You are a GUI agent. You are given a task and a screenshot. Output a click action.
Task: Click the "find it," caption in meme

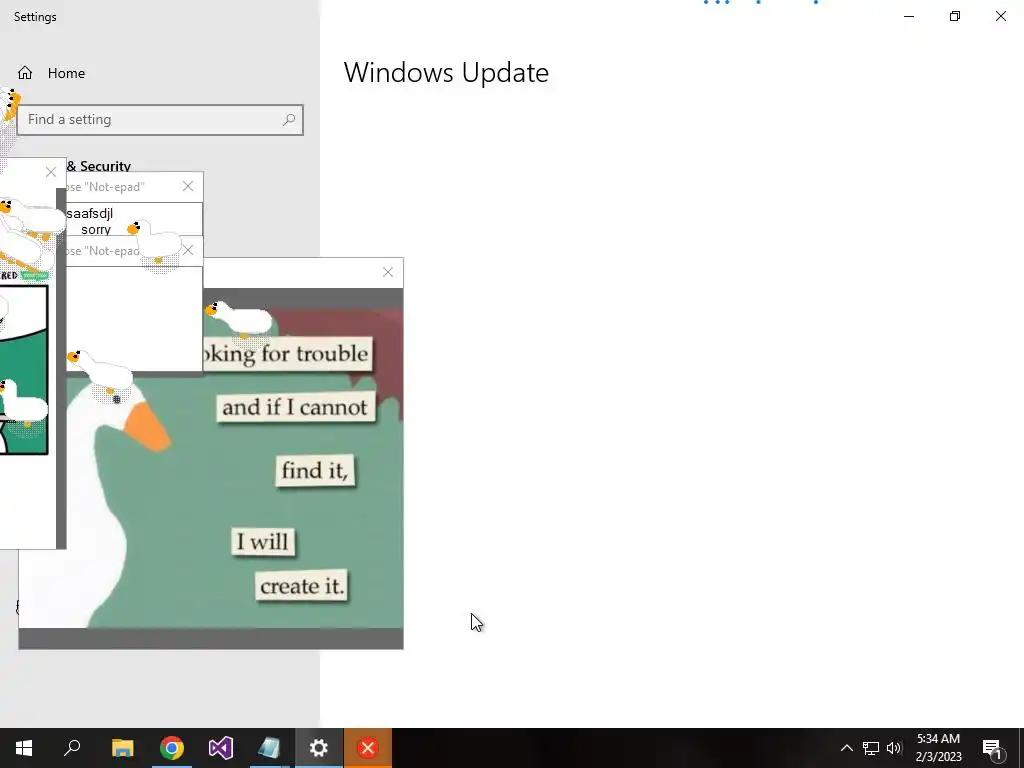(315, 470)
